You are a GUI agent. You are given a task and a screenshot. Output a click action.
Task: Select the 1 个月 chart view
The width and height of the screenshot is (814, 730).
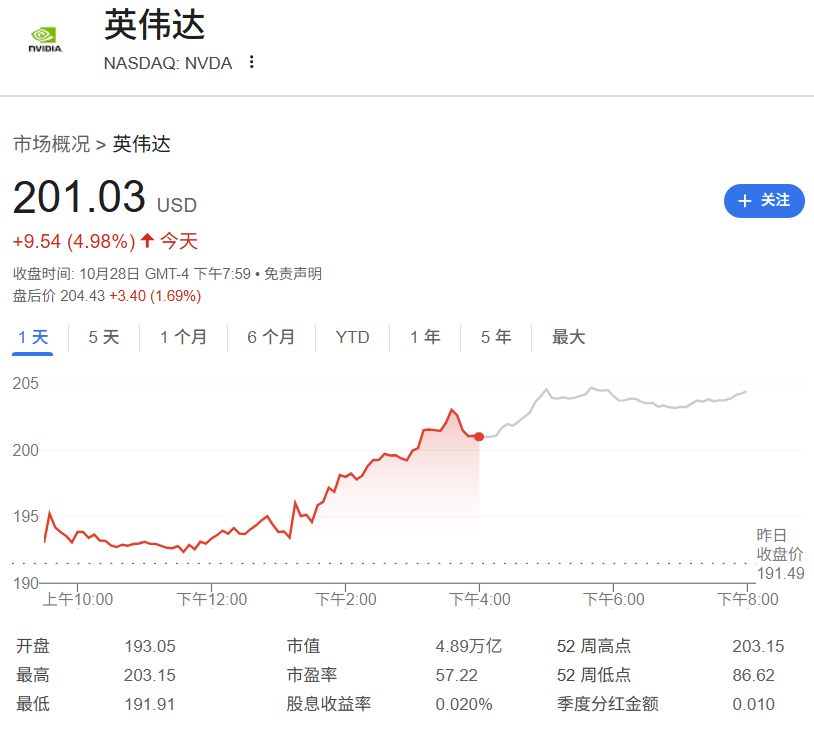coord(180,337)
